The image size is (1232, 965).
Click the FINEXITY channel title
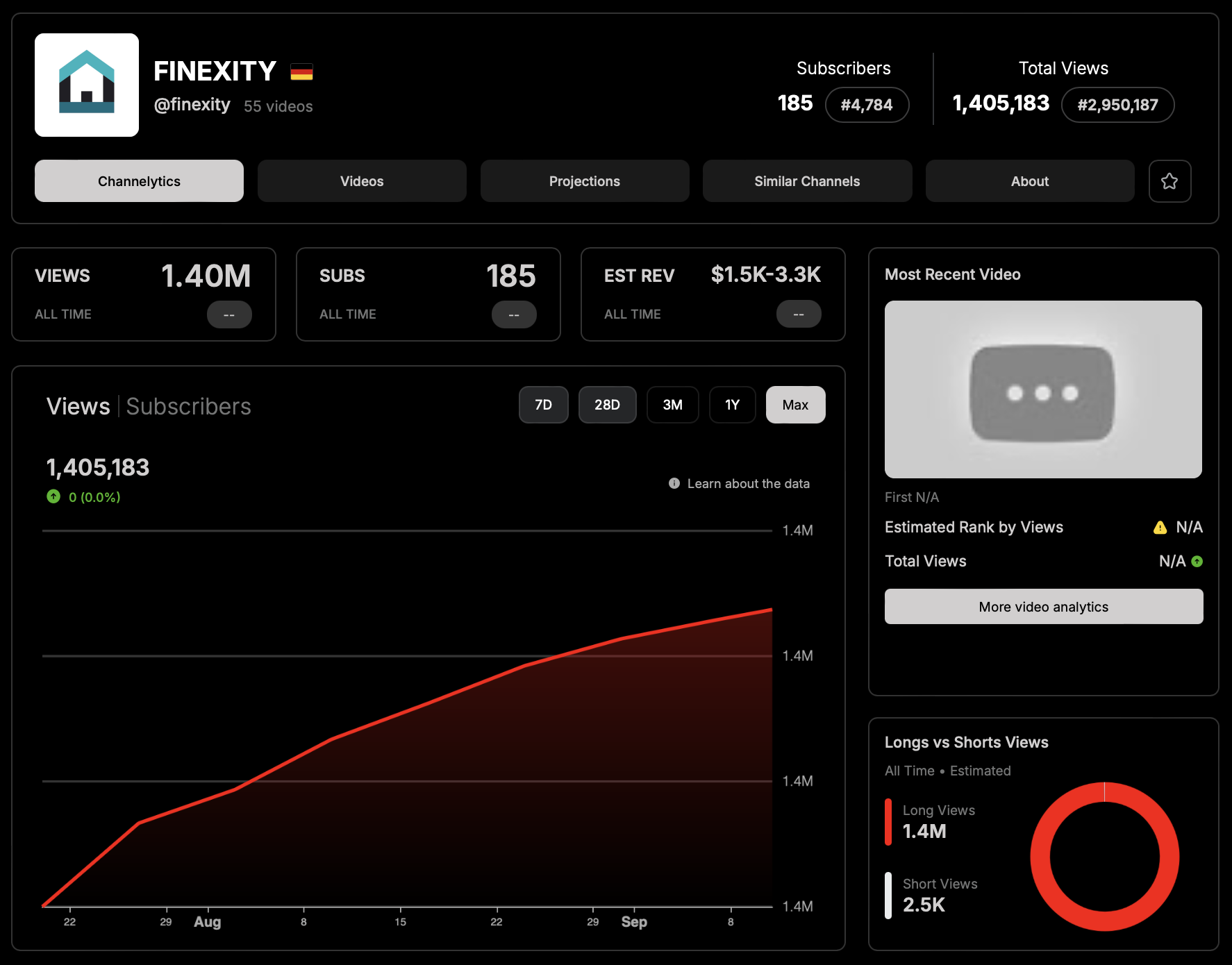215,72
